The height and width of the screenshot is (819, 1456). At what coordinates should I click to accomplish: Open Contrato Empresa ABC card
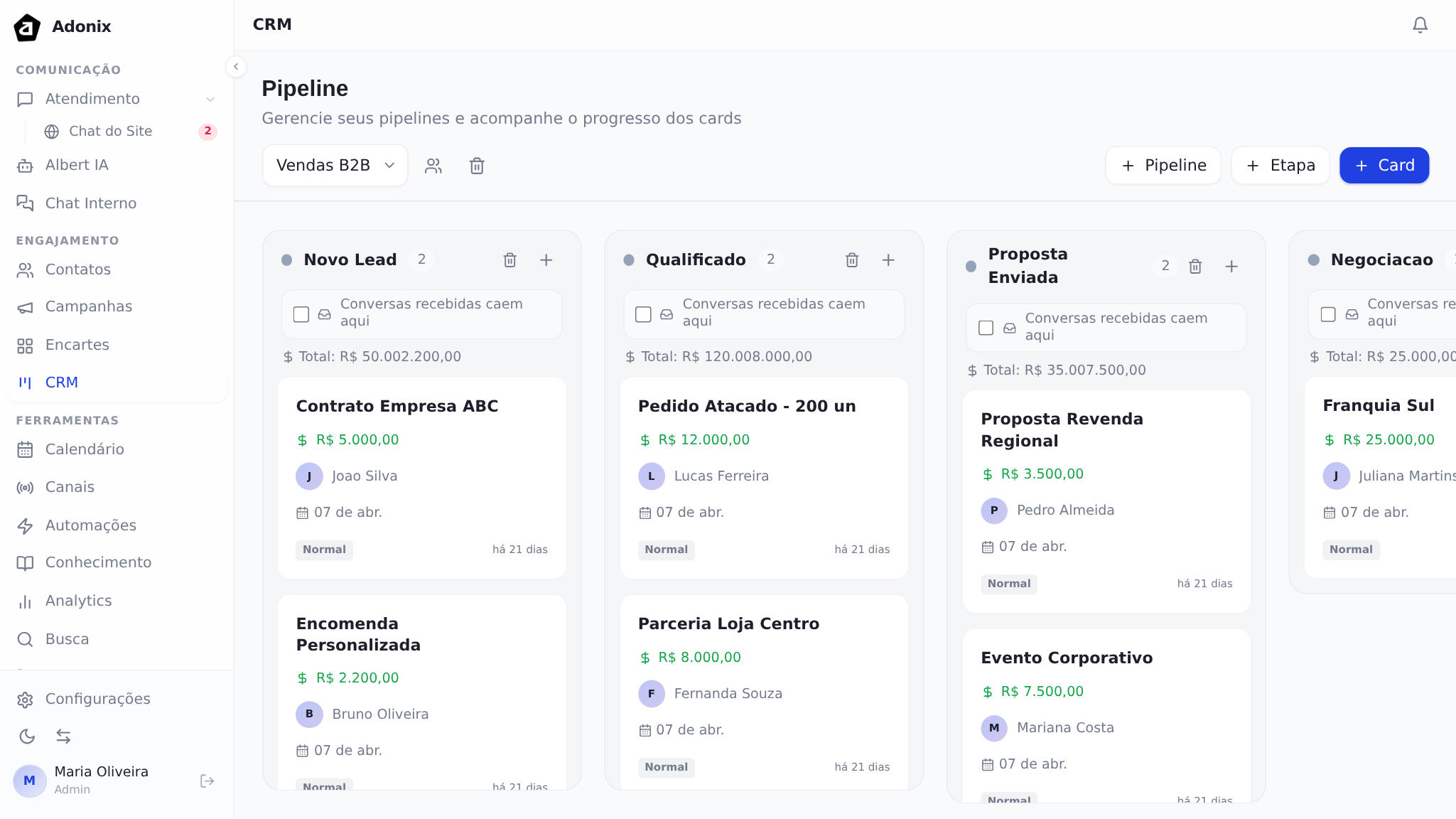point(422,478)
